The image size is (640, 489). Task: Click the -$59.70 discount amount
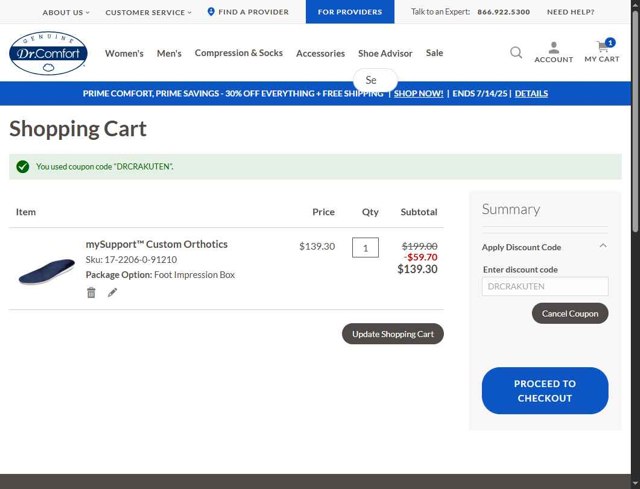[x=420, y=257]
